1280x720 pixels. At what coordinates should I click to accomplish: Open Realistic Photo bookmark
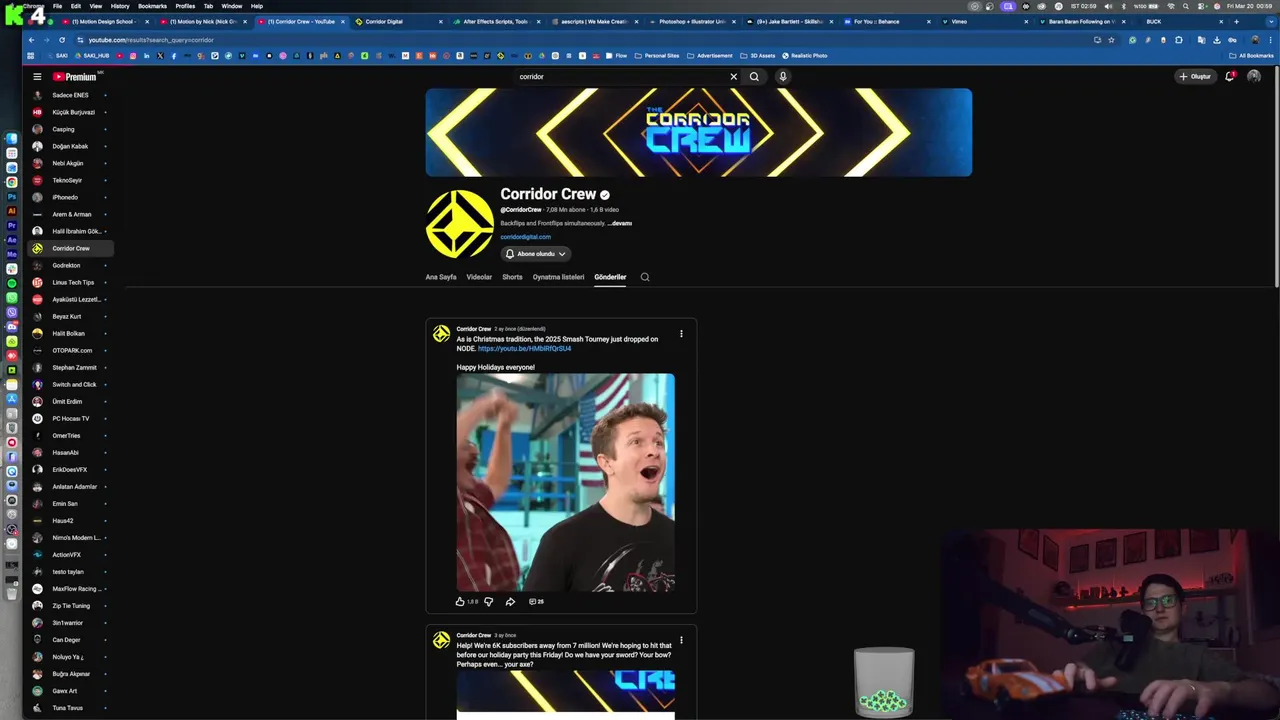(x=805, y=56)
